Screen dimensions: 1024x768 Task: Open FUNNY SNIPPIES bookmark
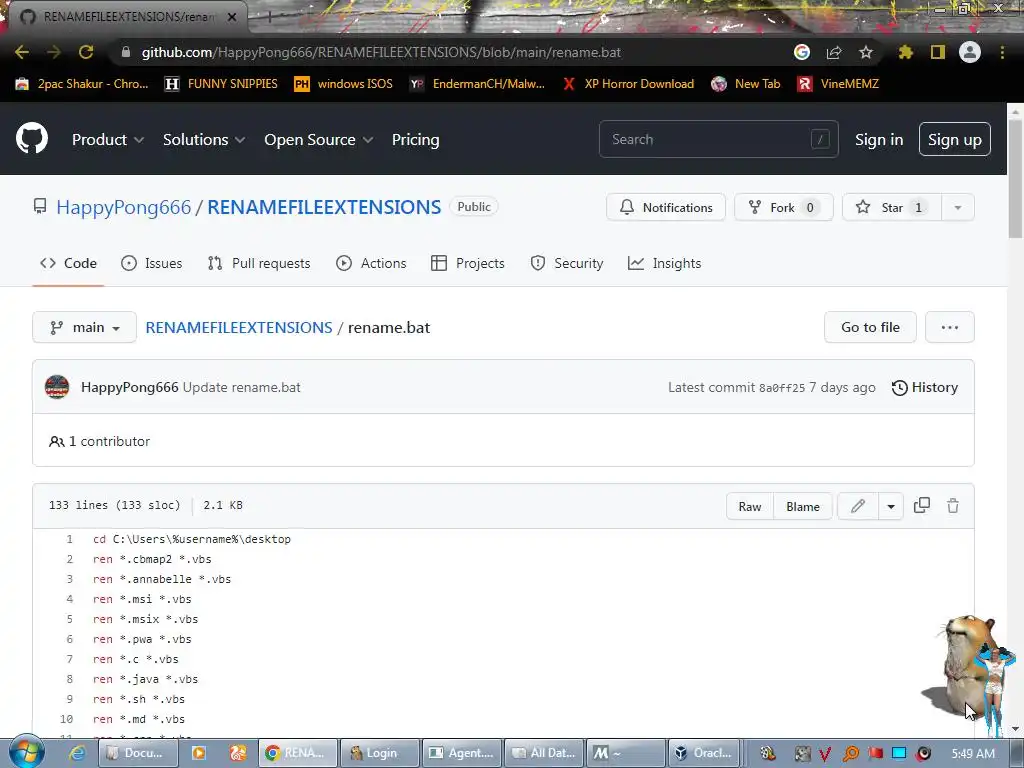(x=221, y=84)
